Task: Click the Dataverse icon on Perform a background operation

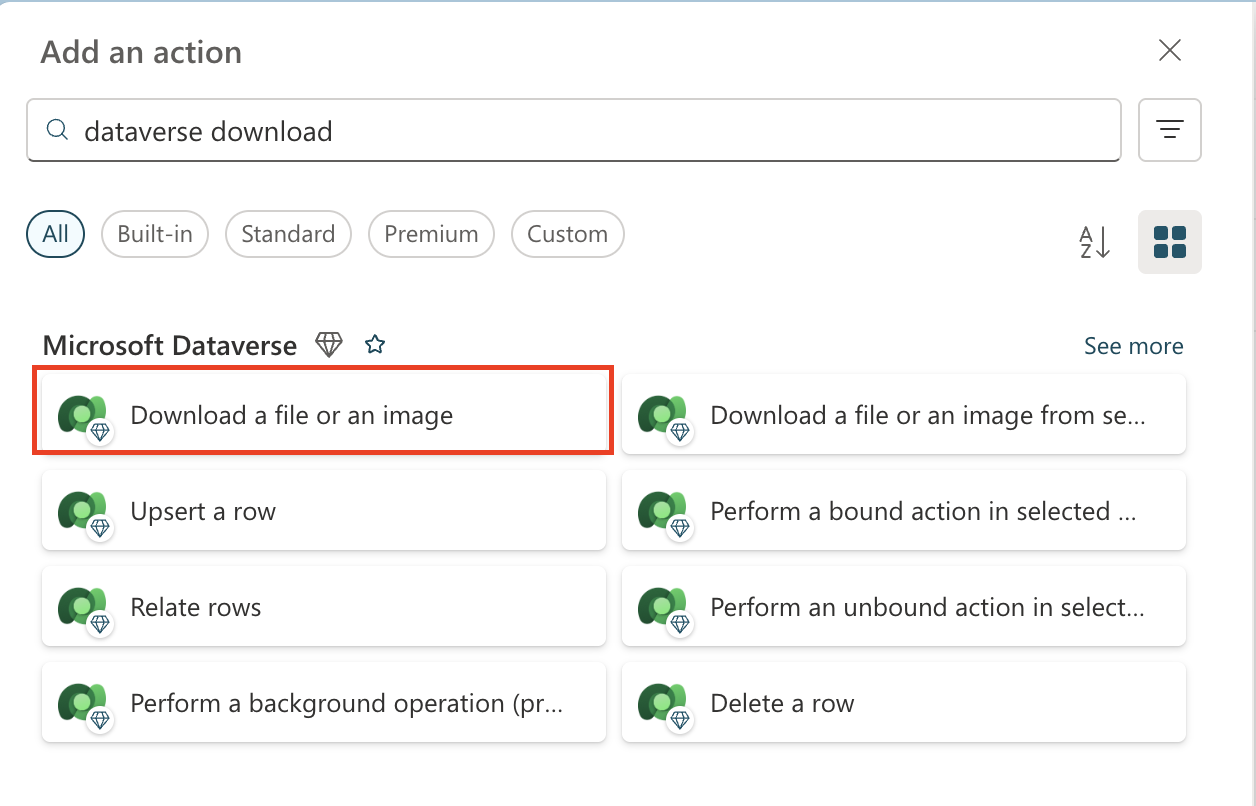Action: 83,702
